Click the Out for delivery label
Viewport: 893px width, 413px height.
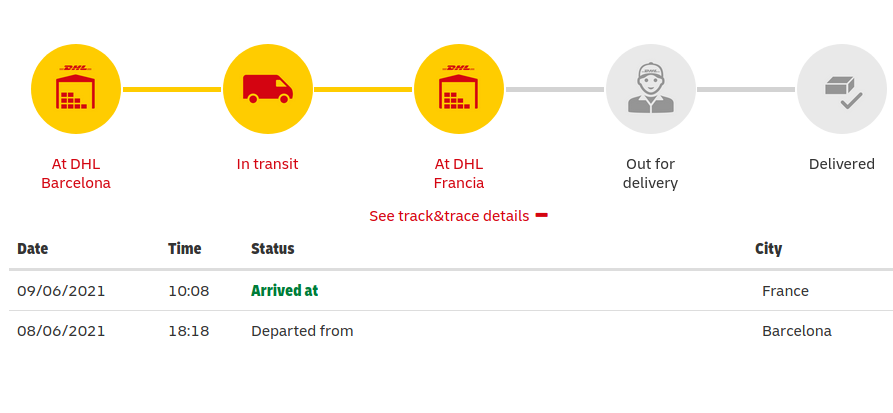[x=650, y=174]
